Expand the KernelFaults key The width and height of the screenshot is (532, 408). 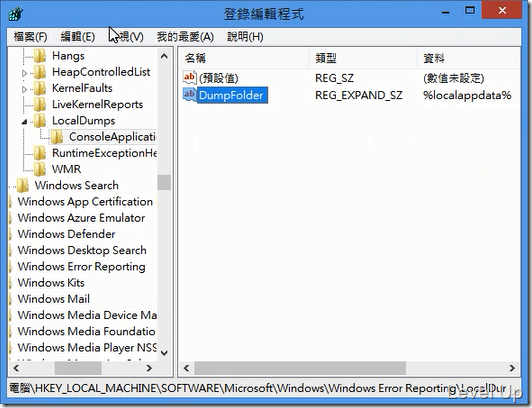pyautogui.click(x=24, y=89)
